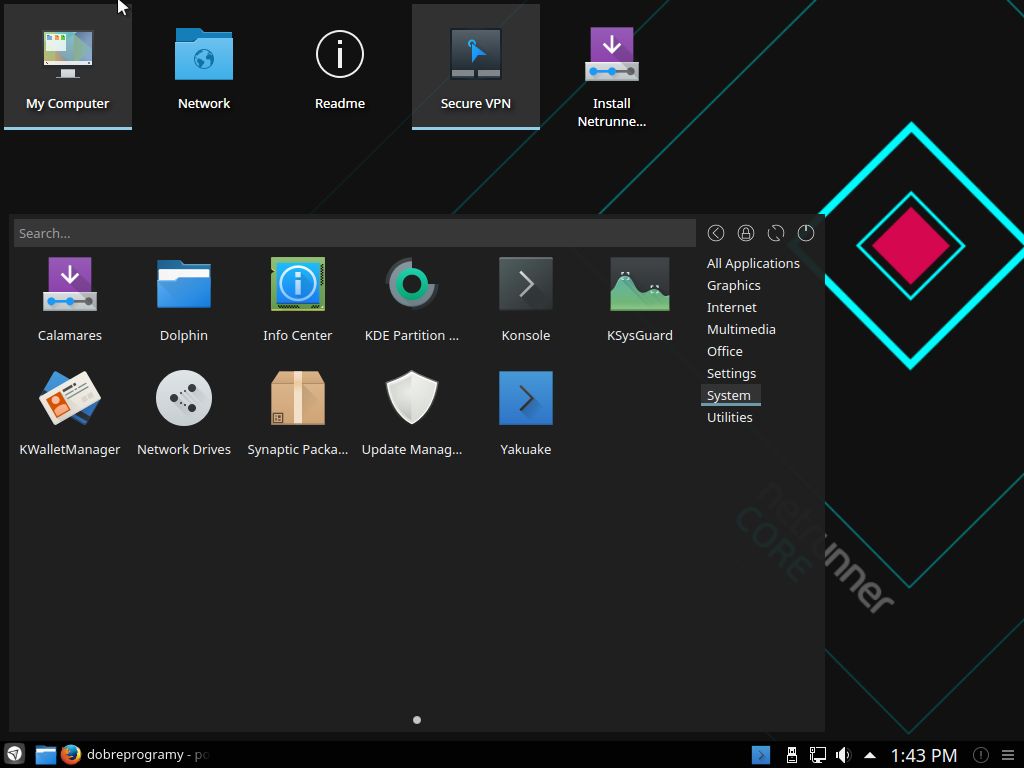
Task: Start KSysGuard system monitor
Action: (x=639, y=300)
